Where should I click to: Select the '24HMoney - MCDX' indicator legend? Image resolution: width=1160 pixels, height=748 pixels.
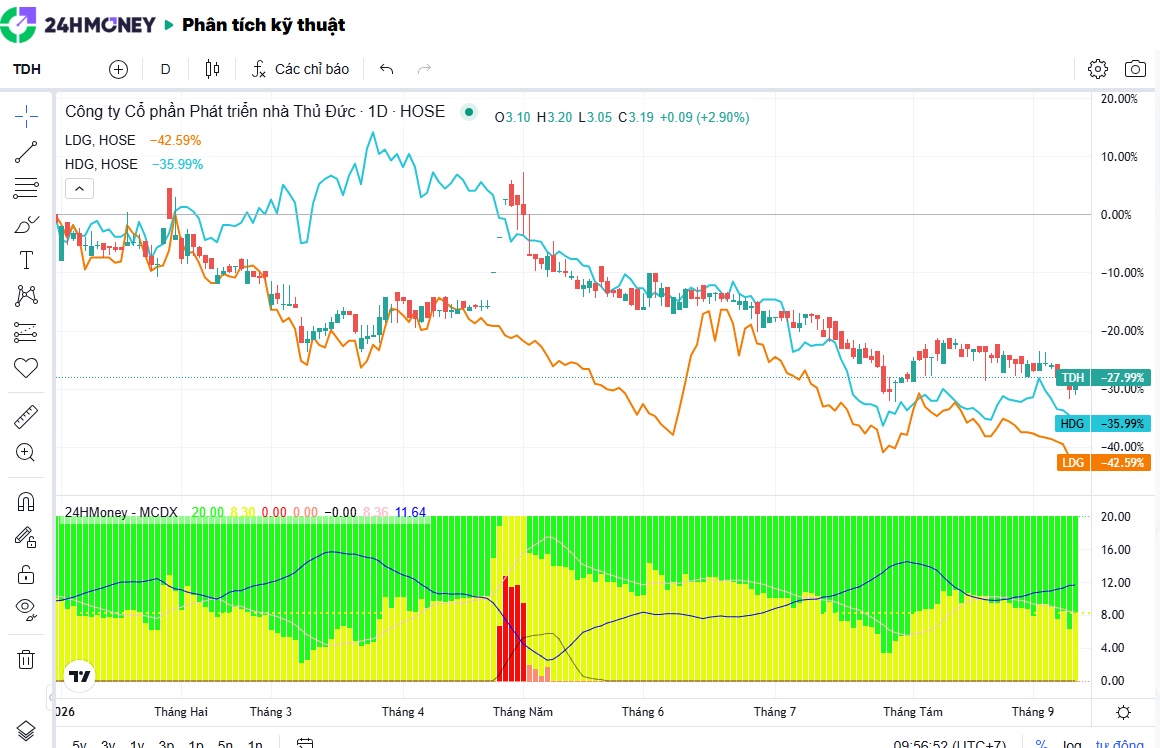pyautogui.click(x=121, y=512)
